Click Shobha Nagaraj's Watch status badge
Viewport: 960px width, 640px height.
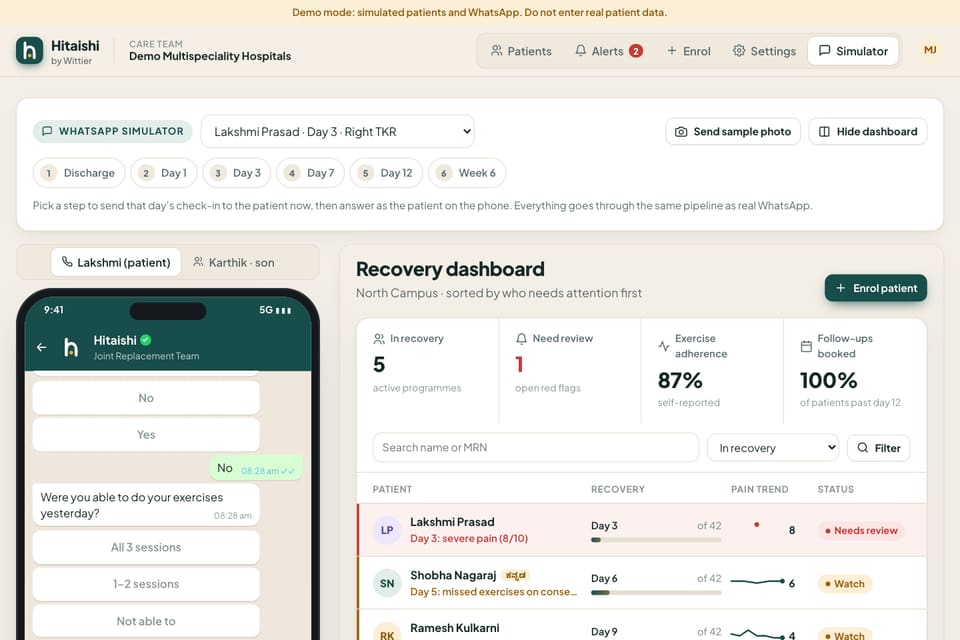pyautogui.click(x=844, y=584)
